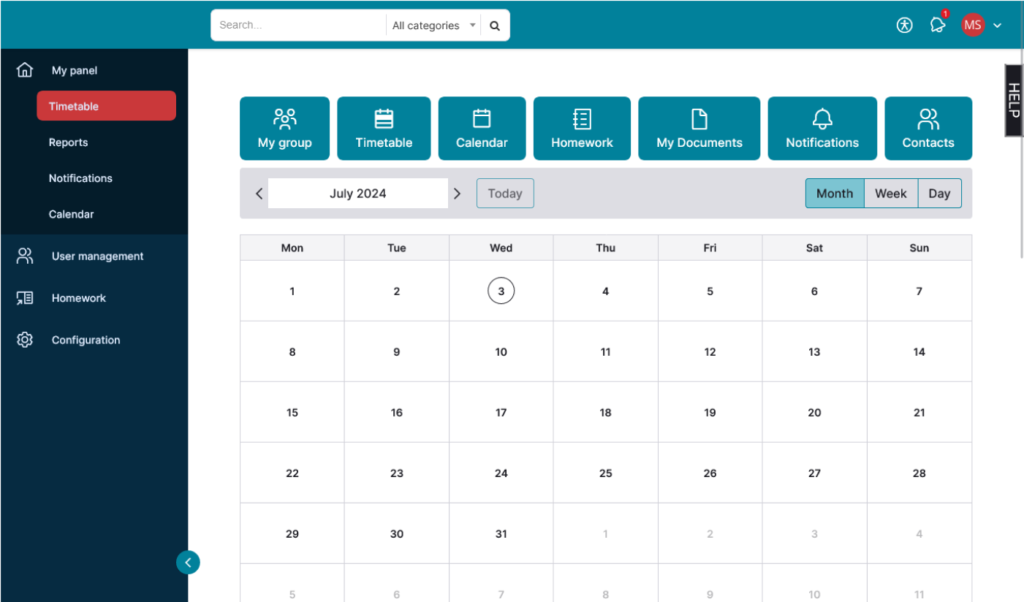The width and height of the screenshot is (1024, 602).
Task: Expand the All categories dropdown
Action: (x=433, y=26)
